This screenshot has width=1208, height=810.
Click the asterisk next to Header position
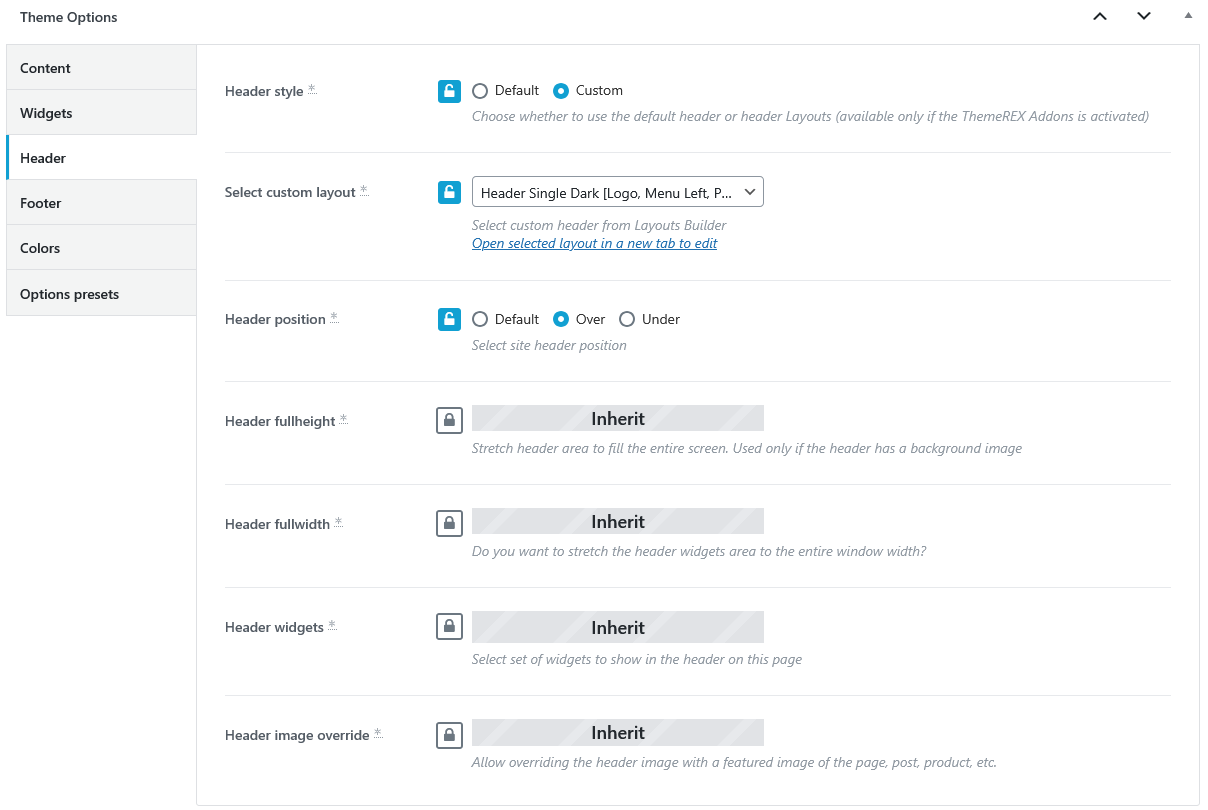(334, 317)
